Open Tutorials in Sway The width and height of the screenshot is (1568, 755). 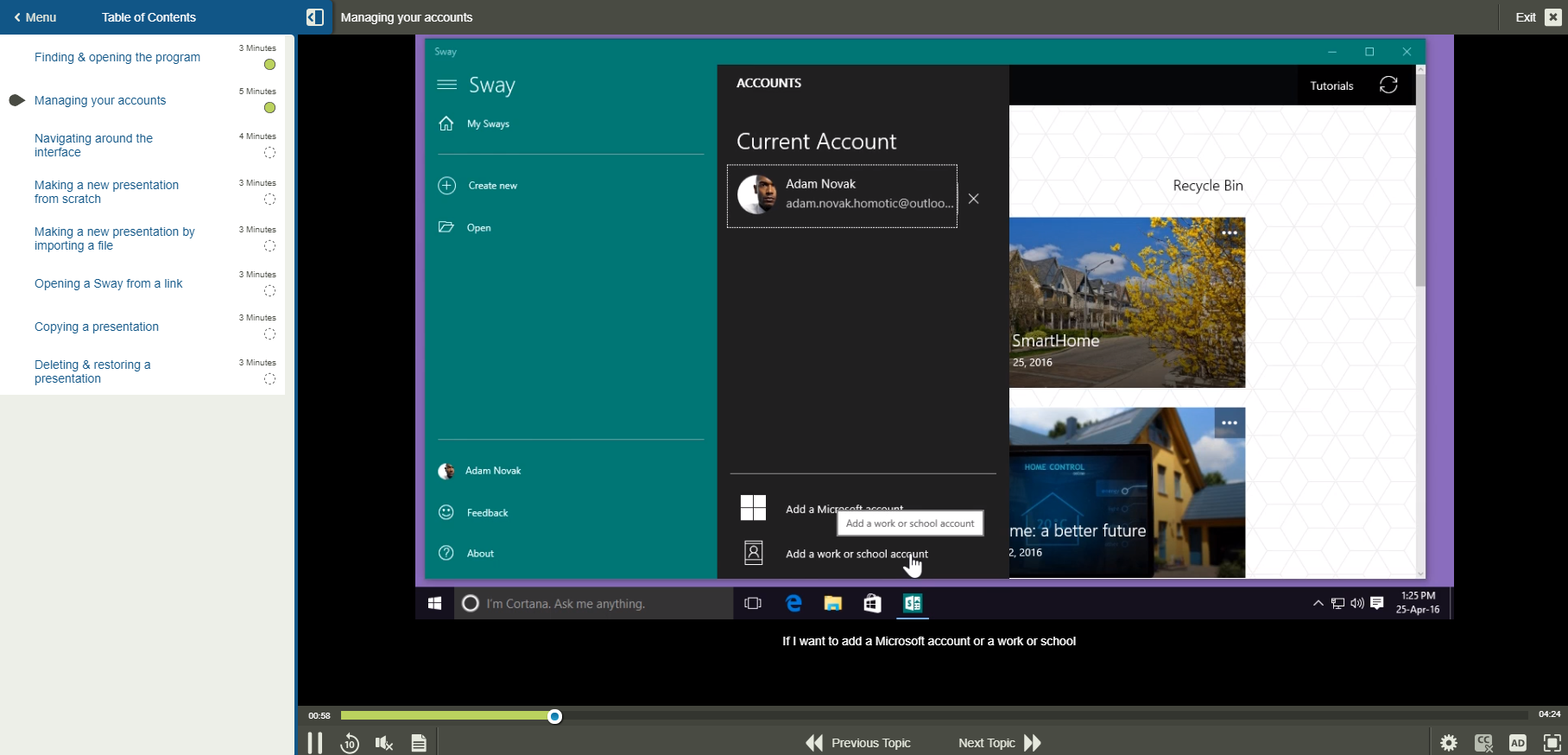[1331, 86]
